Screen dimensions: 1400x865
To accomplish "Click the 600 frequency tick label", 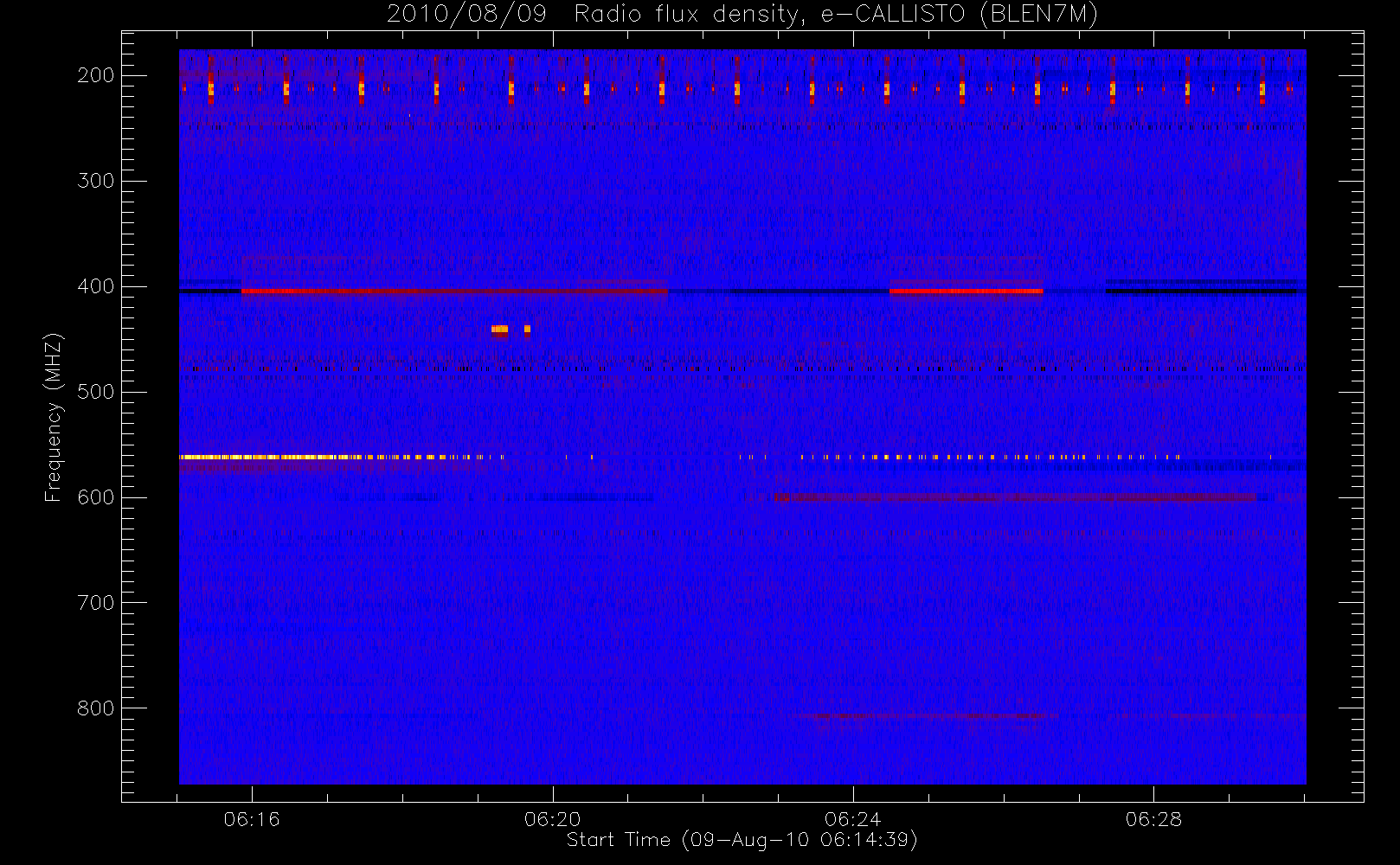I will 96,497.
